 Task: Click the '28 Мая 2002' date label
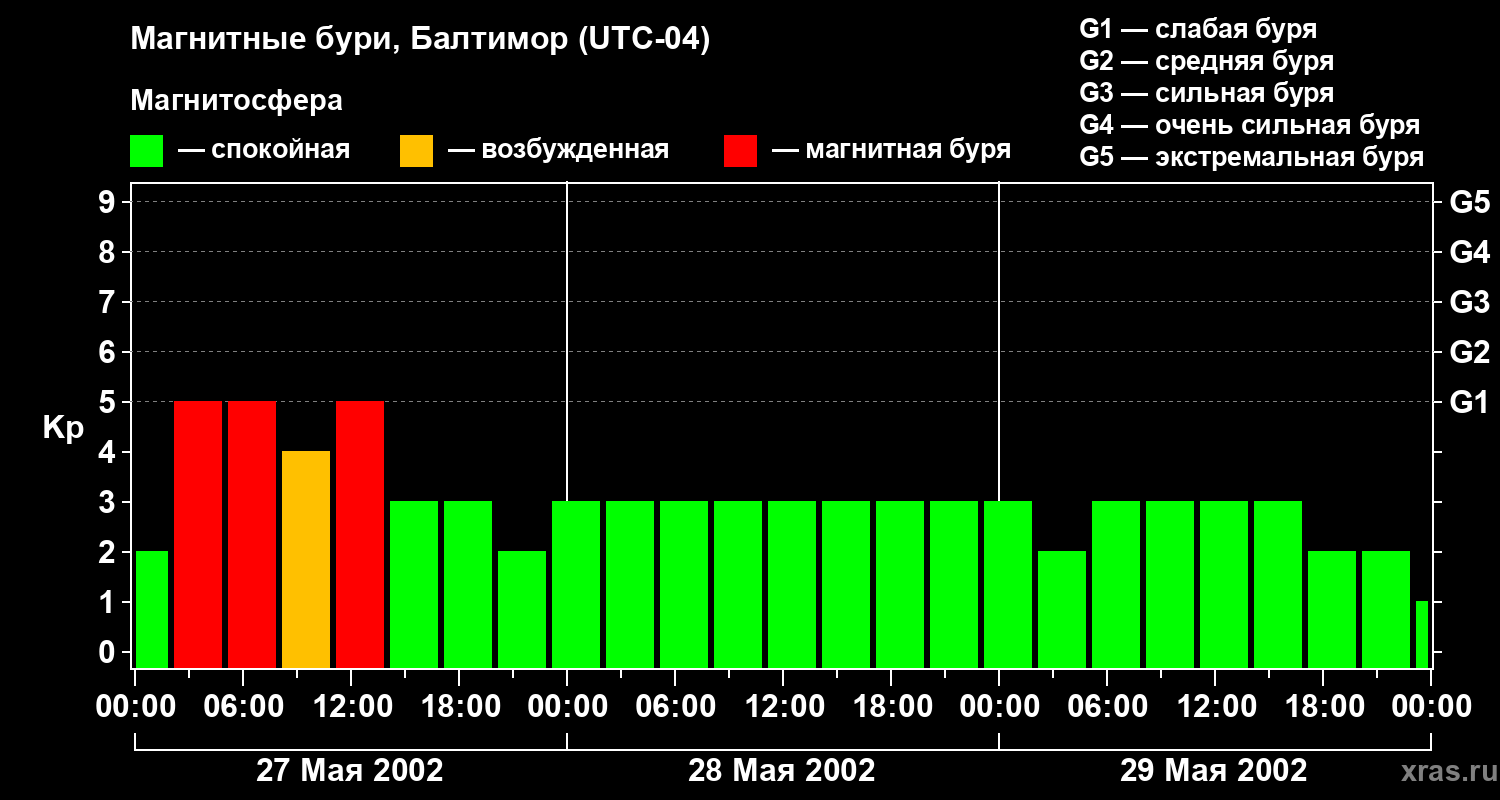(x=782, y=771)
